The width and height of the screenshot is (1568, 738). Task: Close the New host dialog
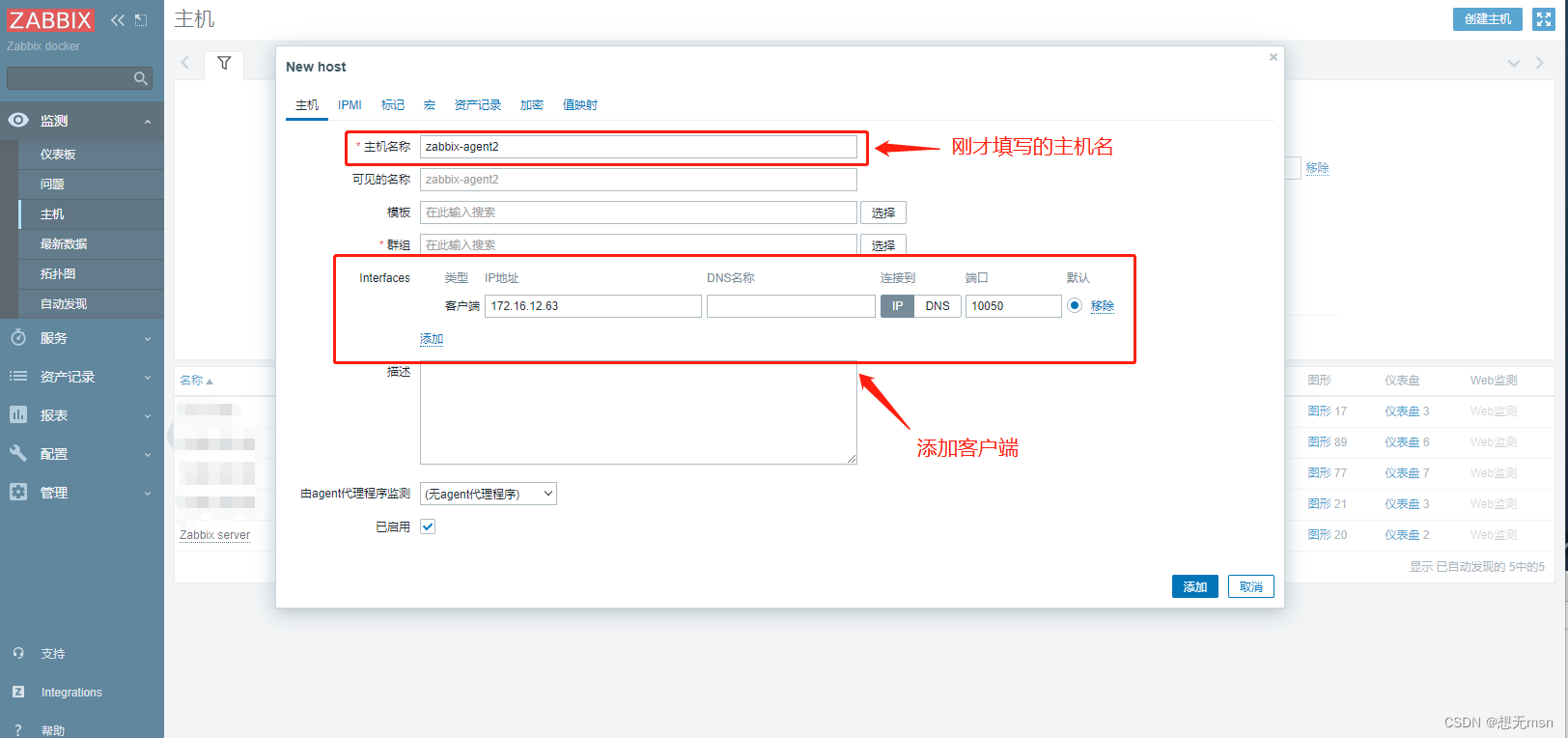click(1274, 57)
